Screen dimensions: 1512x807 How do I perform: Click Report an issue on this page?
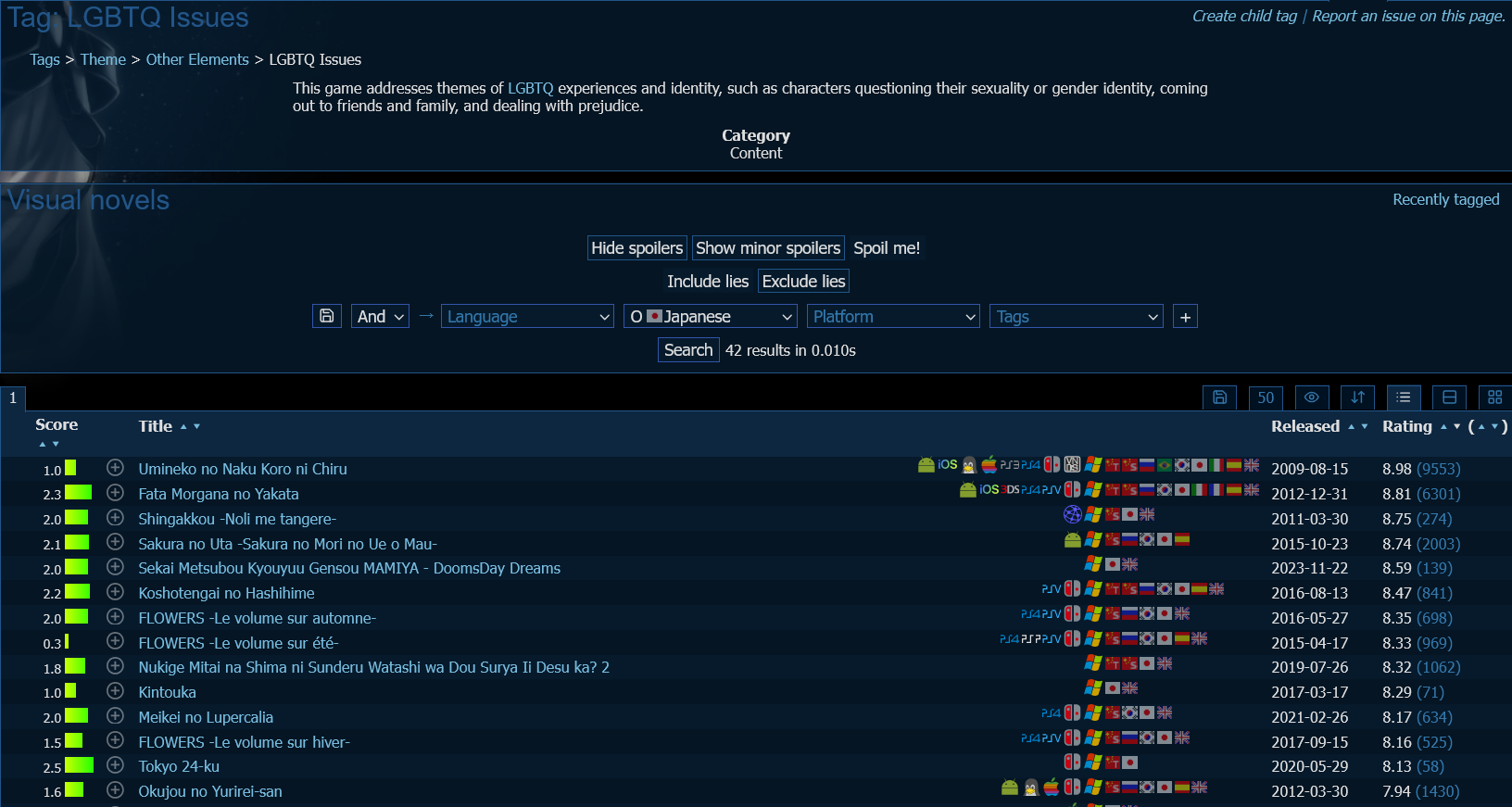point(1408,16)
